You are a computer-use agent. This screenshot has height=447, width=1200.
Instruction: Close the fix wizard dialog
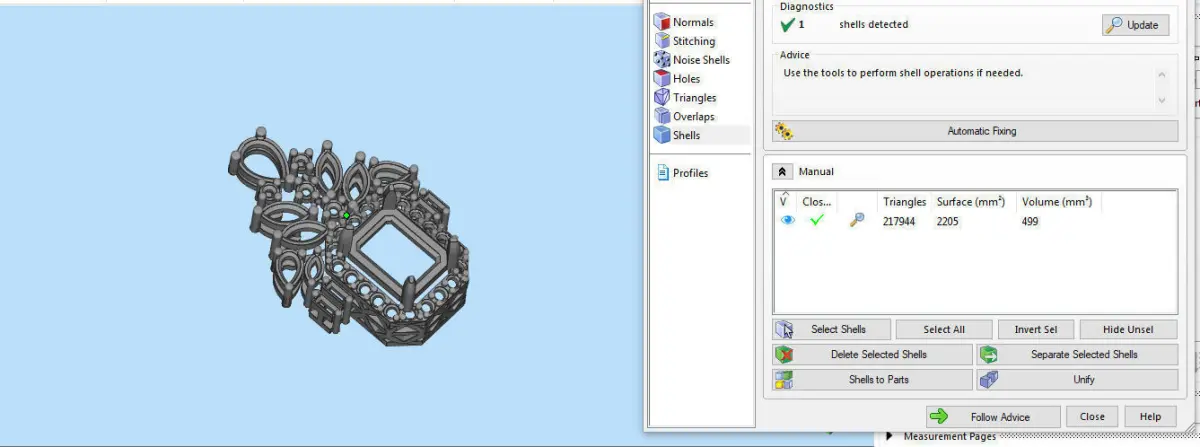click(1092, 417)
